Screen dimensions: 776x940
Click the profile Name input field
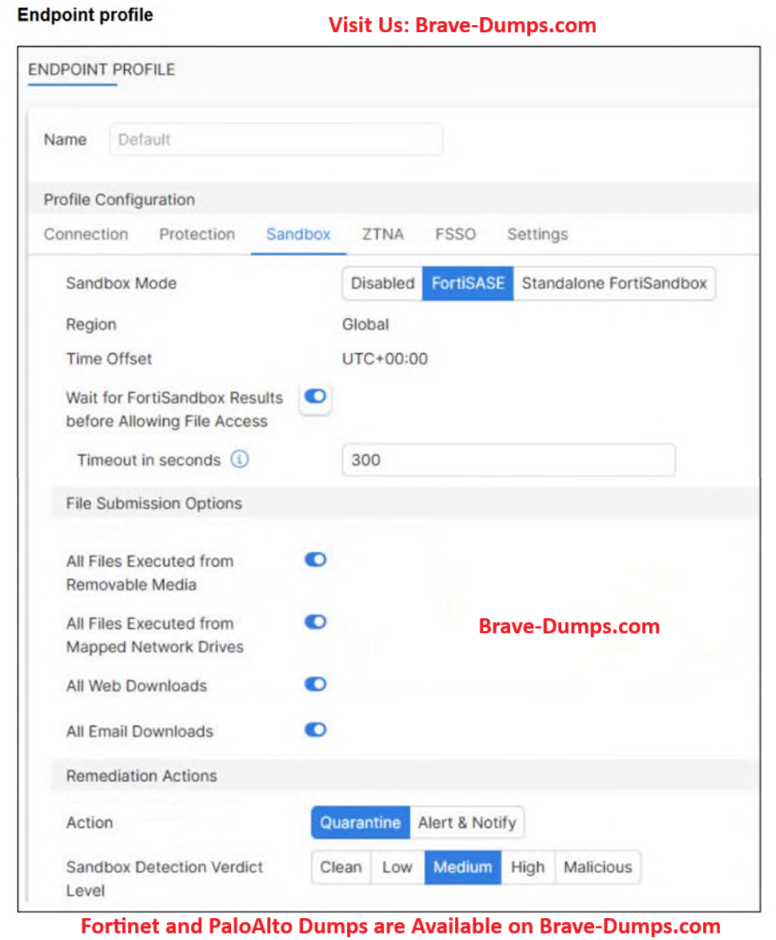[275, 140]
